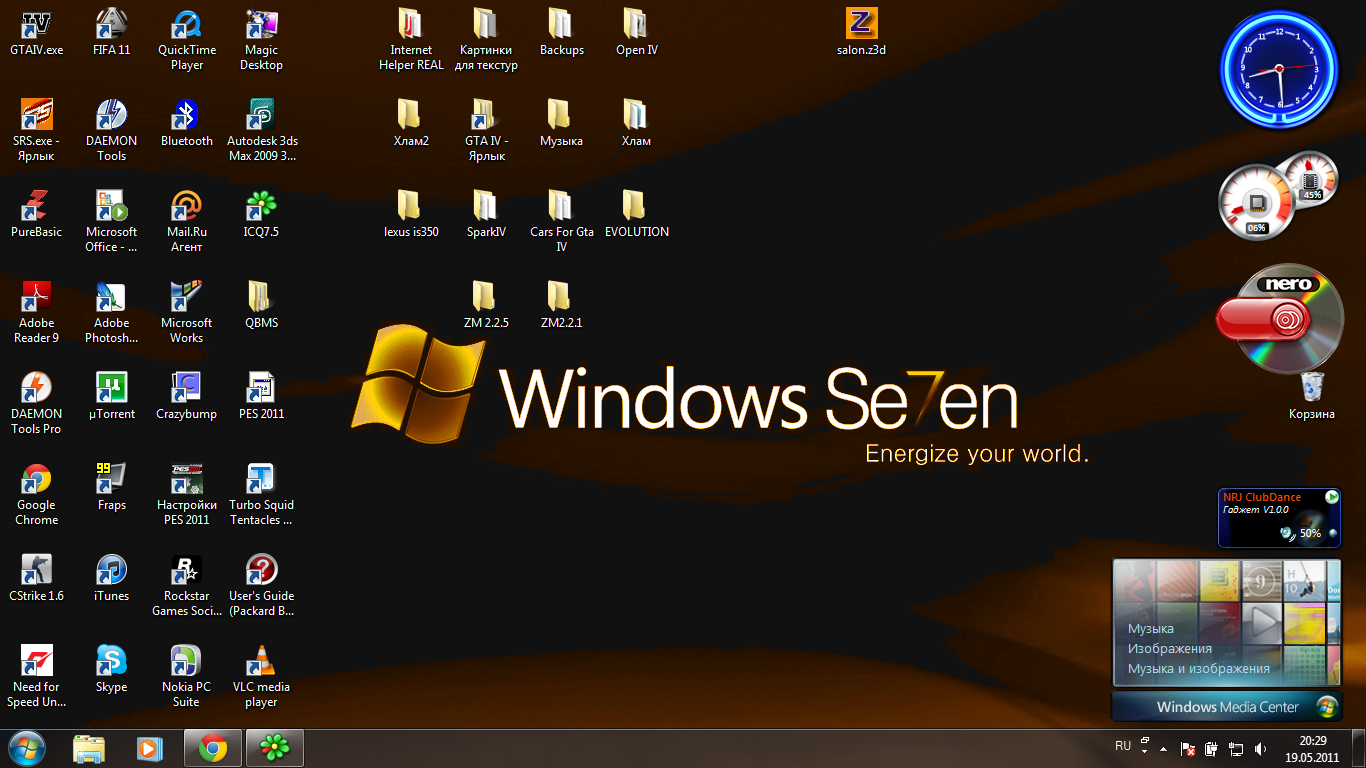The height and width of the screenshot is (768, 1366).
Task: Open Windows Explorer from the taskbar
Action: (x=89, y=748)
